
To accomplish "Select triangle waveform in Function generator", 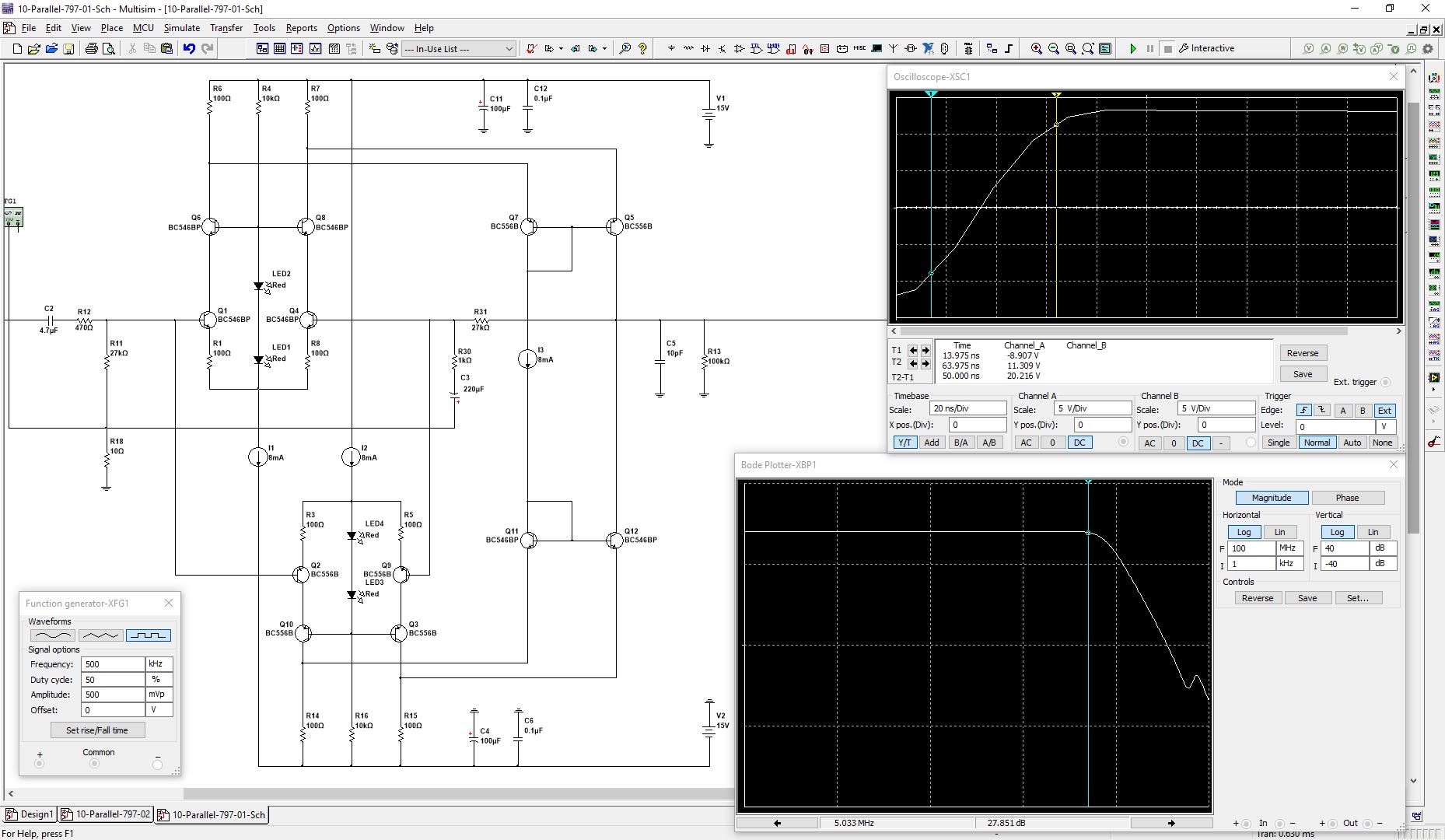I will [x=100, y=635].
